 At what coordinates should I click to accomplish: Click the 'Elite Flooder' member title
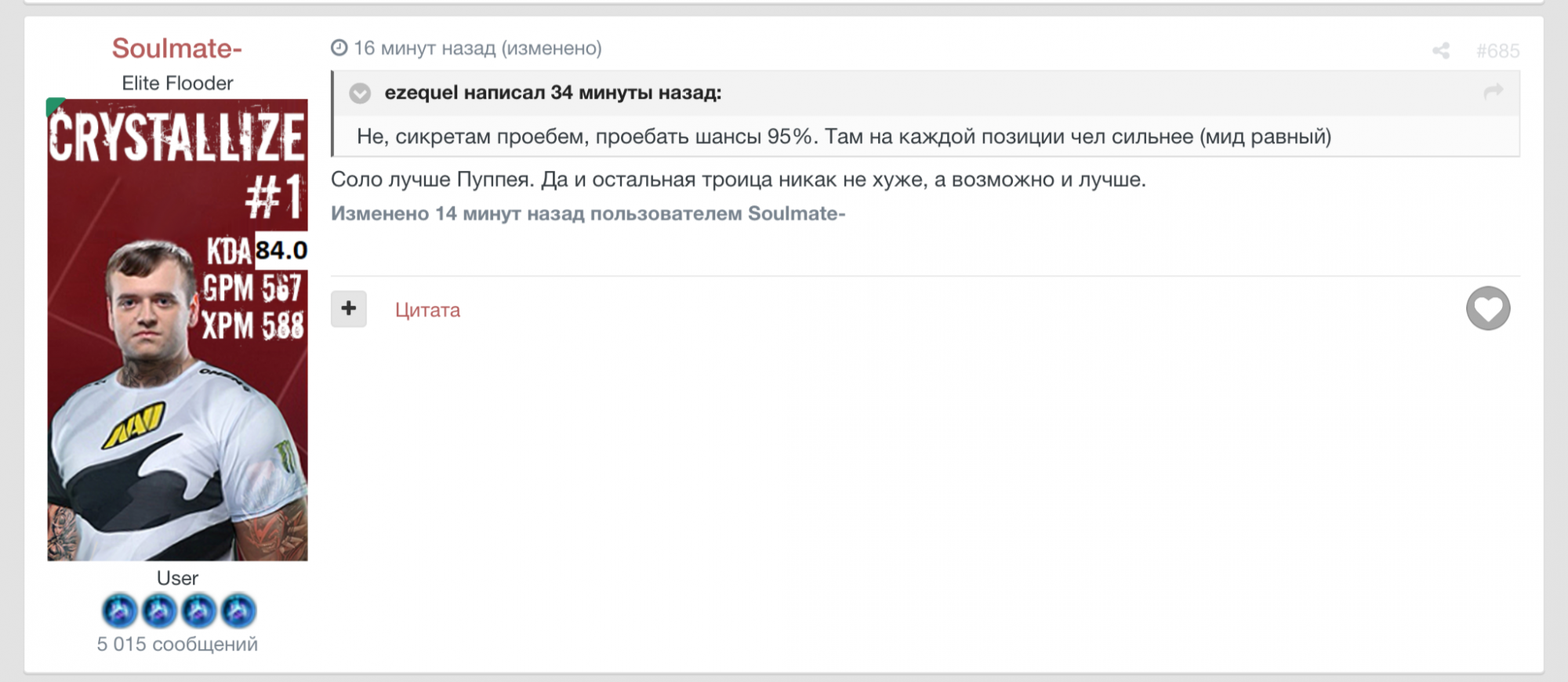click(177, 82)
